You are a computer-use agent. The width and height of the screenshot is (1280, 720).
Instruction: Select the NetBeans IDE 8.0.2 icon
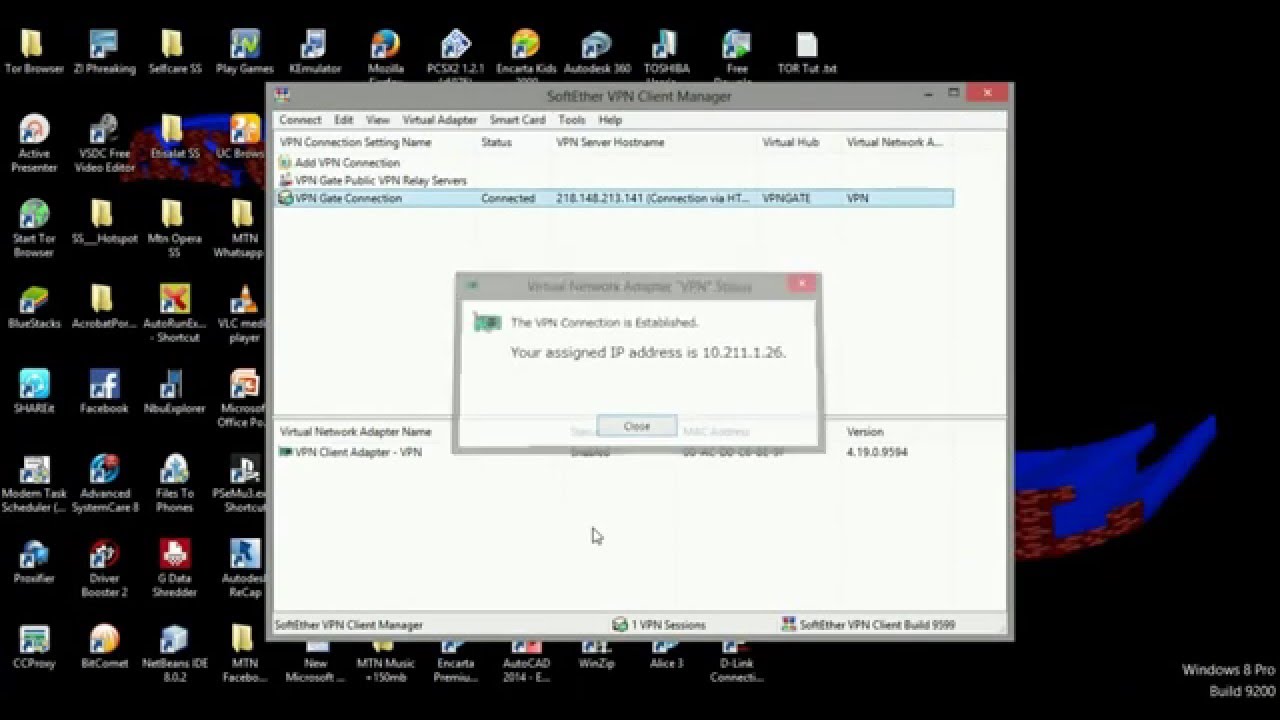point(174,653)
